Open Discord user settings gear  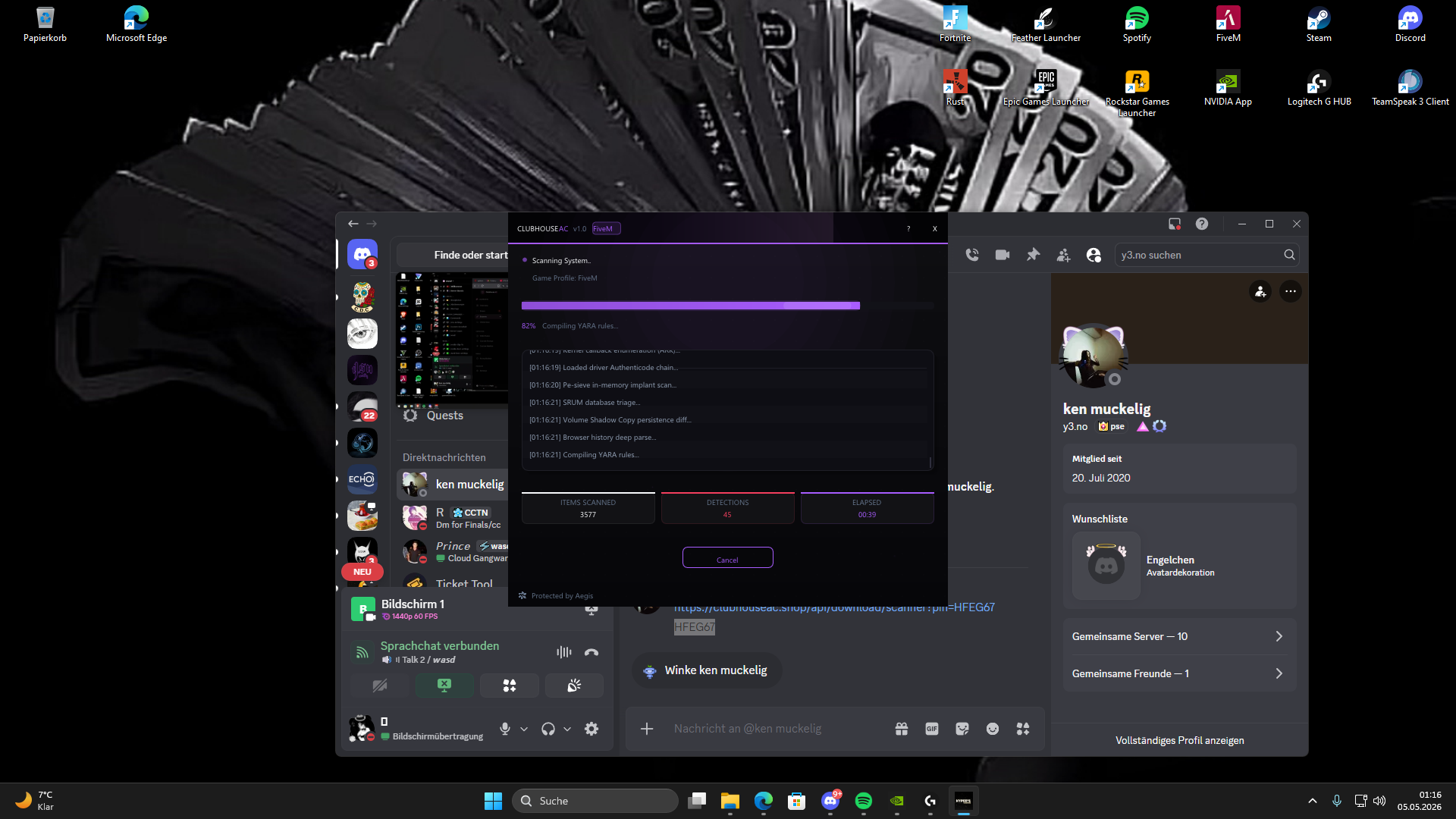591,729
